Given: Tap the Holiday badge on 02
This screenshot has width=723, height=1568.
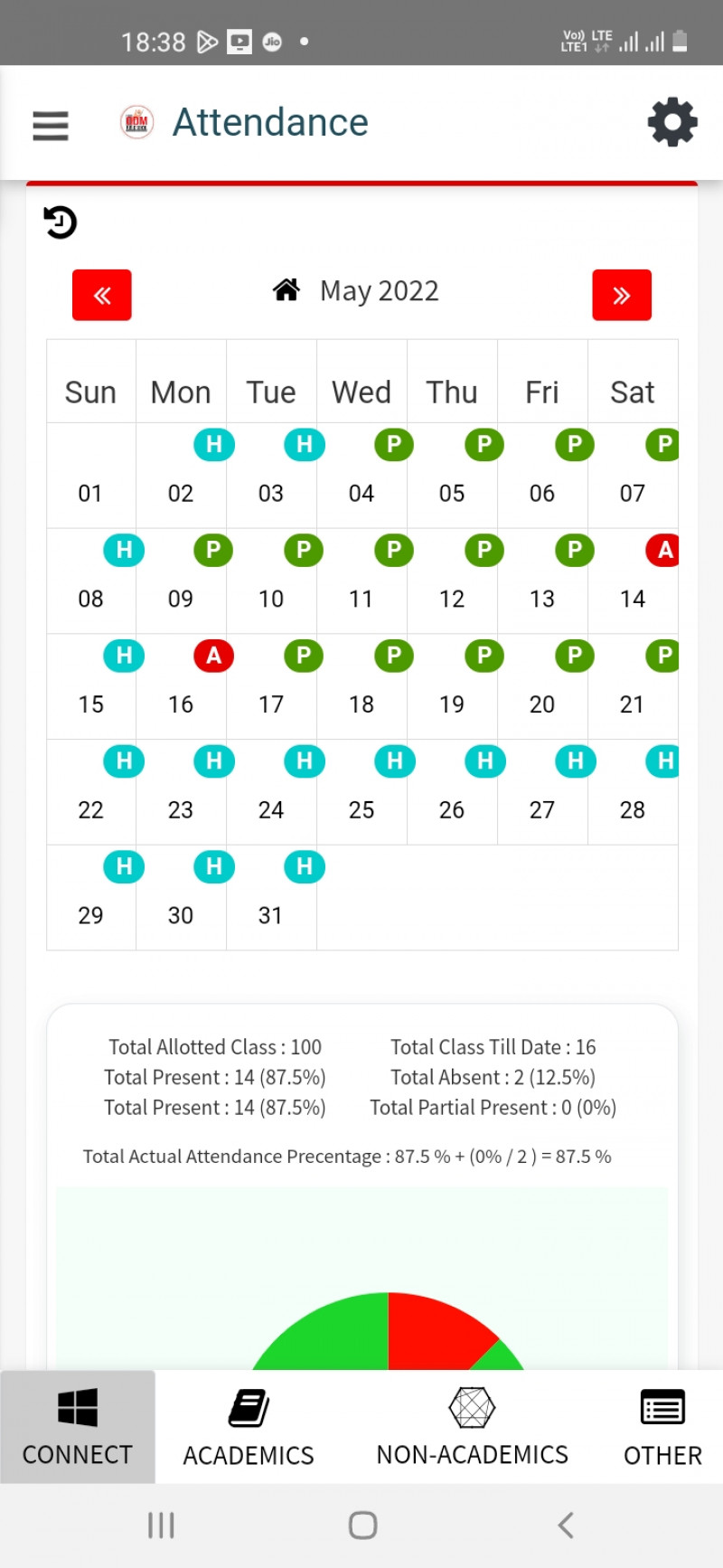Looking at the screenshot, I should [x=213, y=445].
